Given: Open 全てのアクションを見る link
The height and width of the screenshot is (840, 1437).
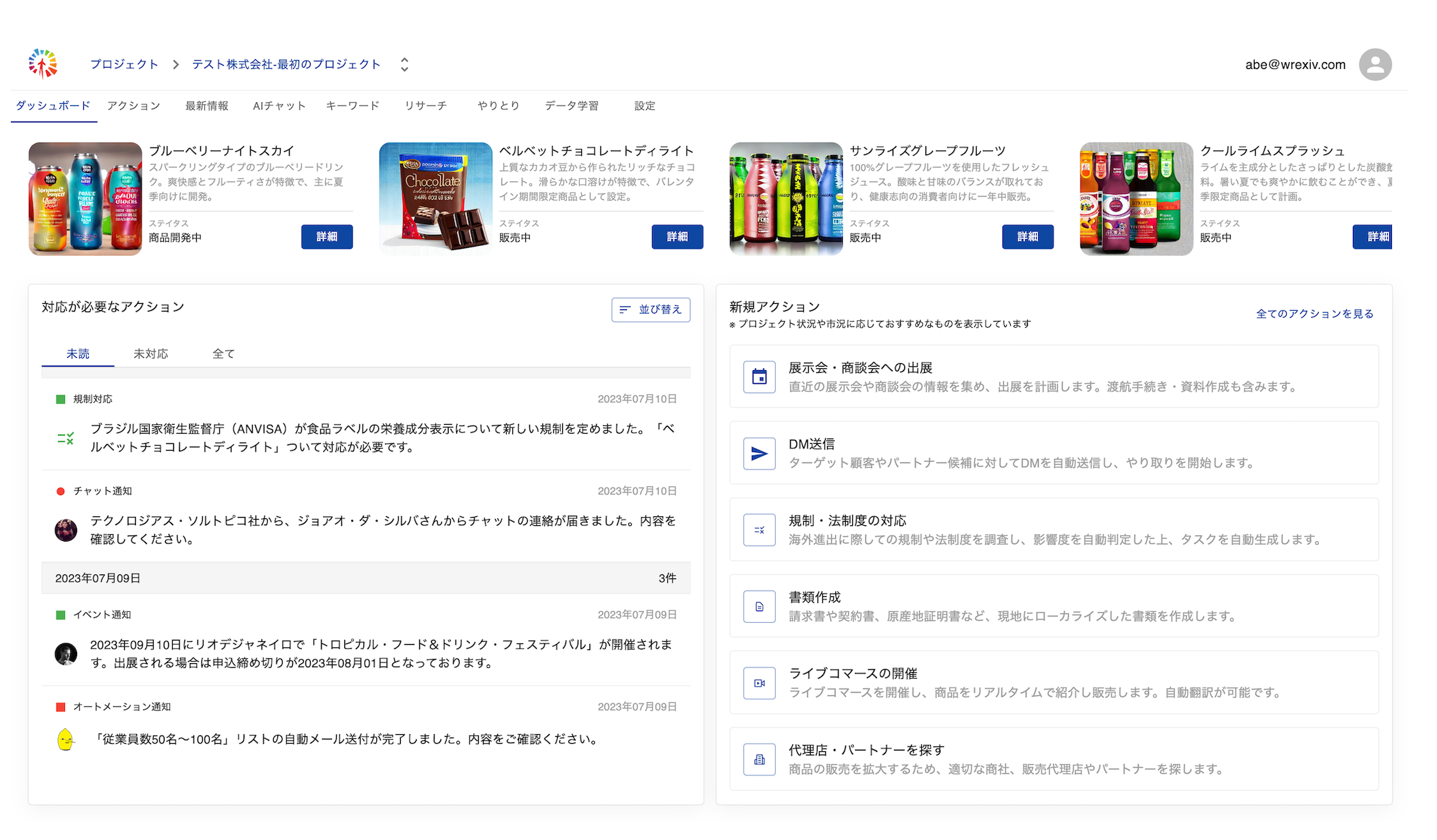Looking at the screenshot, I should pos(1314,313).
